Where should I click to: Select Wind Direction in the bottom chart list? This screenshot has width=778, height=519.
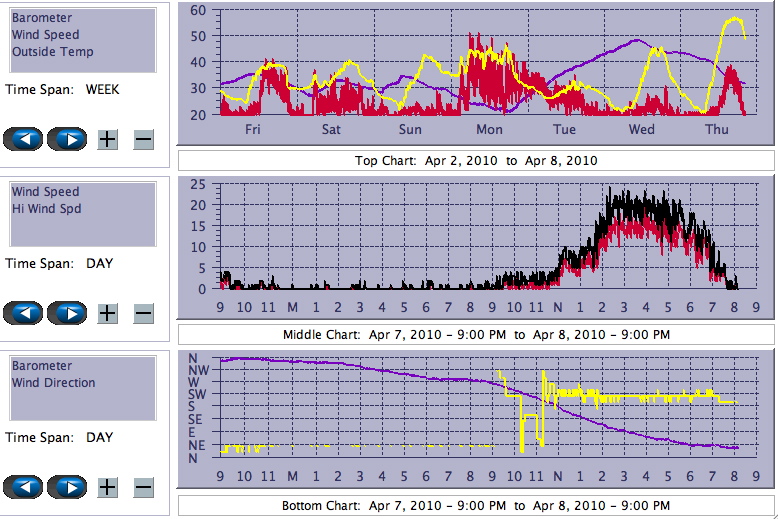54,383
